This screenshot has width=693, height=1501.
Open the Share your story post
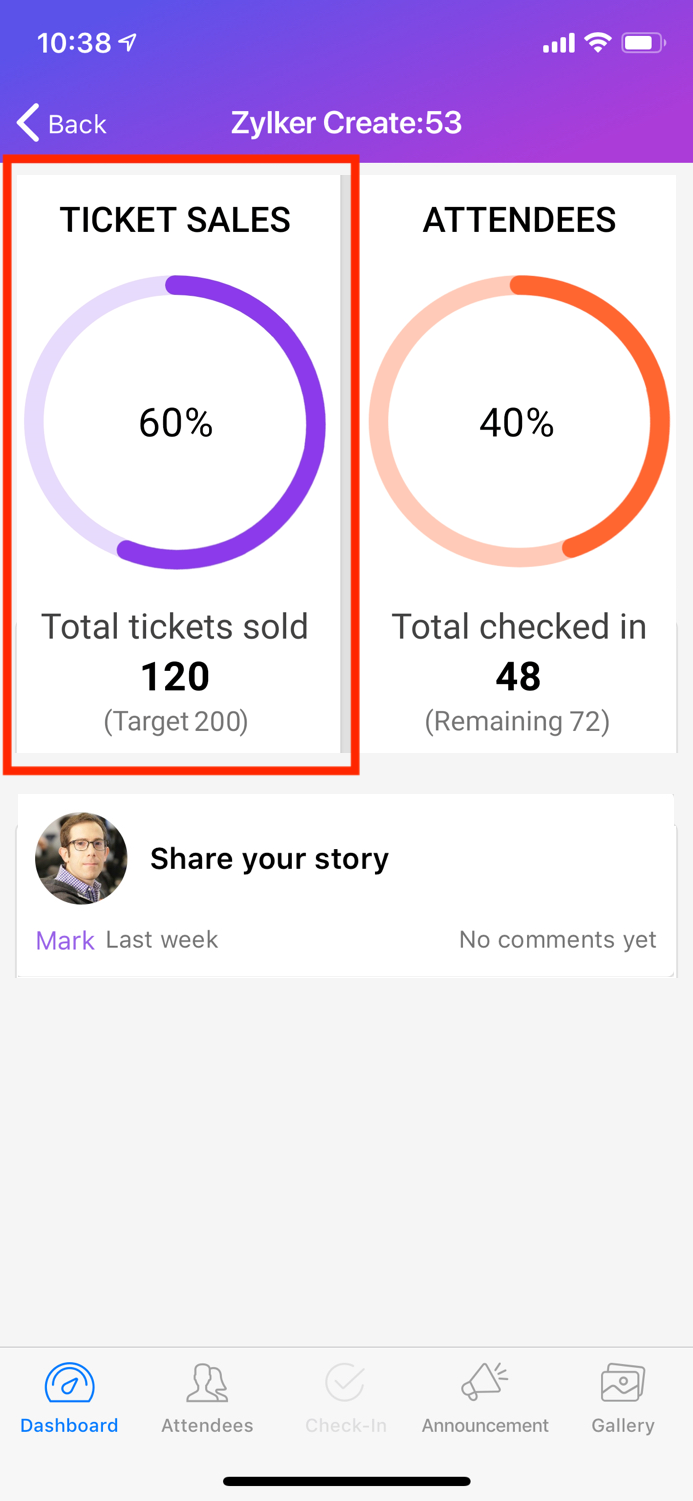[x=269, y=859]
